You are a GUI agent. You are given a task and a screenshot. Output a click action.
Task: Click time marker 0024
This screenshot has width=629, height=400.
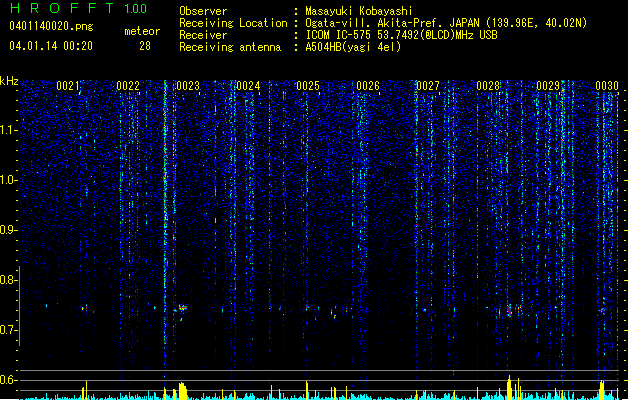point(248,86)
